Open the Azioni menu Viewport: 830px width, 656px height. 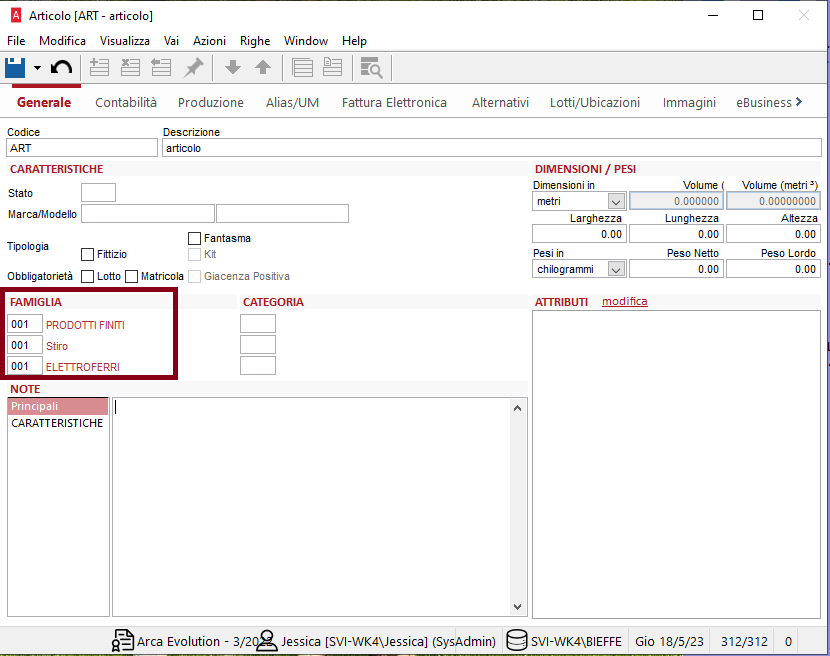click(209, 41)
